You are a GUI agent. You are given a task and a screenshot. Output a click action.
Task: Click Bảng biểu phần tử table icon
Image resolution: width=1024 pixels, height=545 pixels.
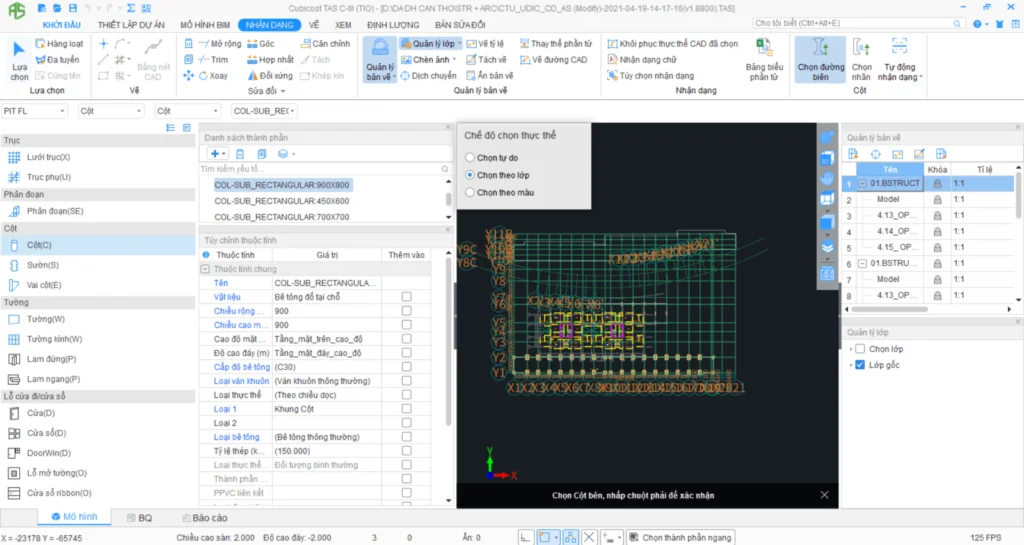click(762, 60)
